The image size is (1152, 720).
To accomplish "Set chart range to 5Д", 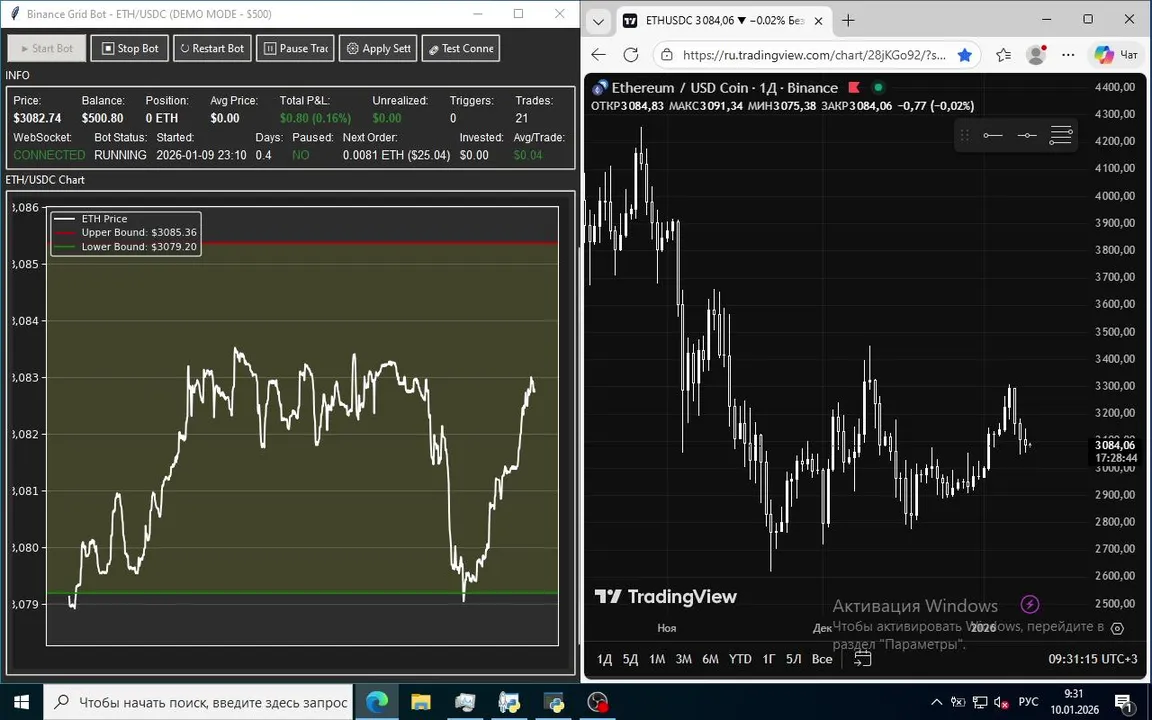I will [630, 659].
